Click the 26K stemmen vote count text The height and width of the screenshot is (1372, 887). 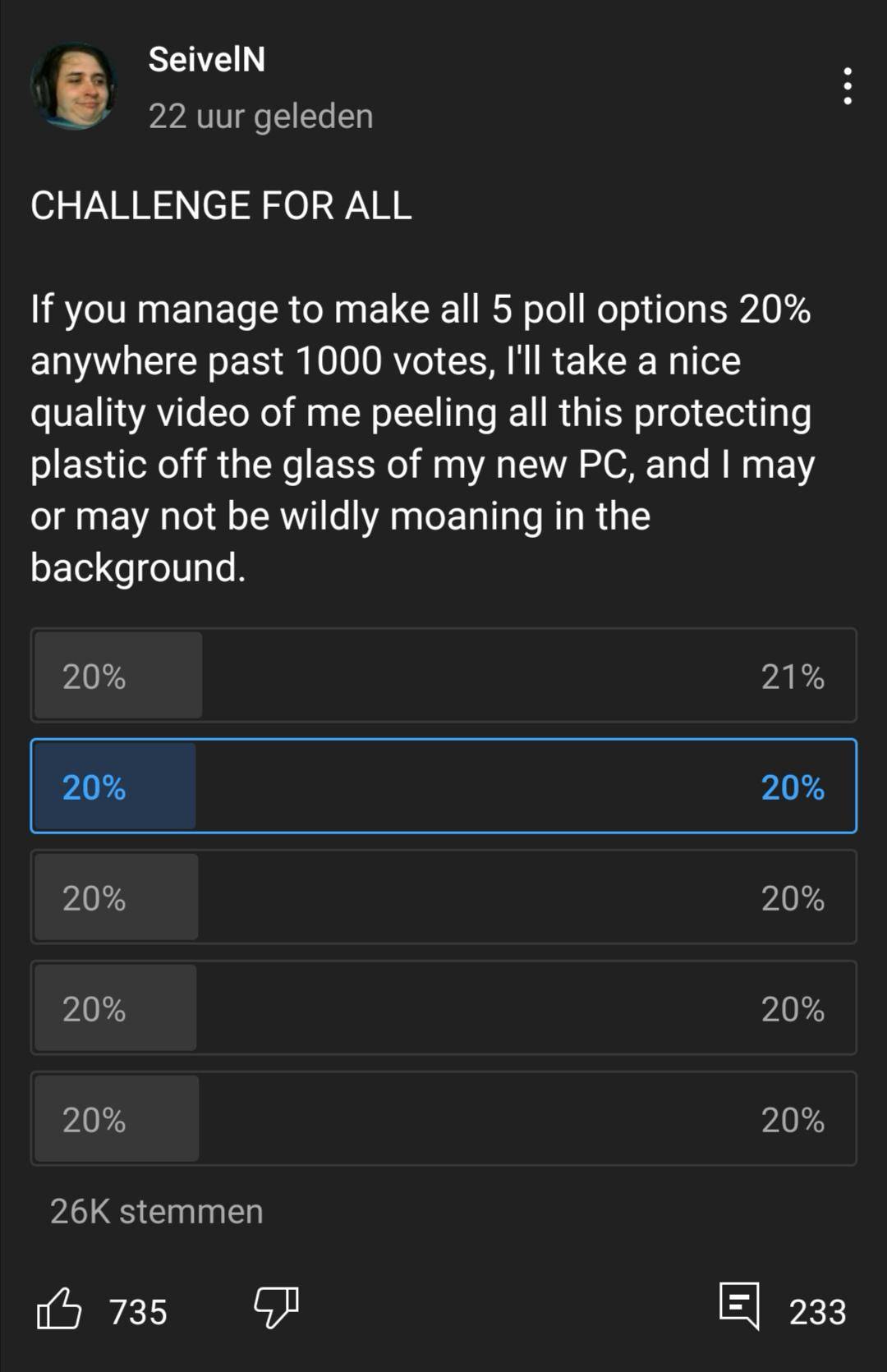point(156,1210)
